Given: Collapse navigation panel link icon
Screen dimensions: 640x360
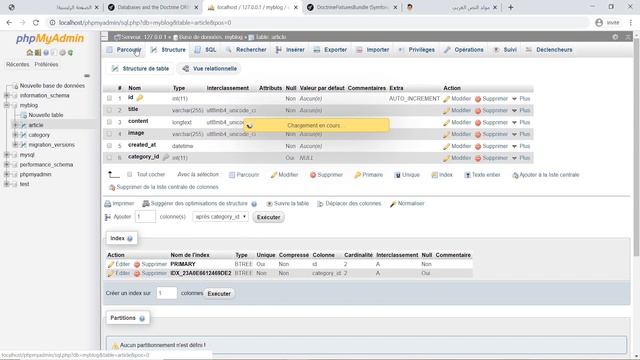Looking at the screenshot, I should tap(87, 76).
